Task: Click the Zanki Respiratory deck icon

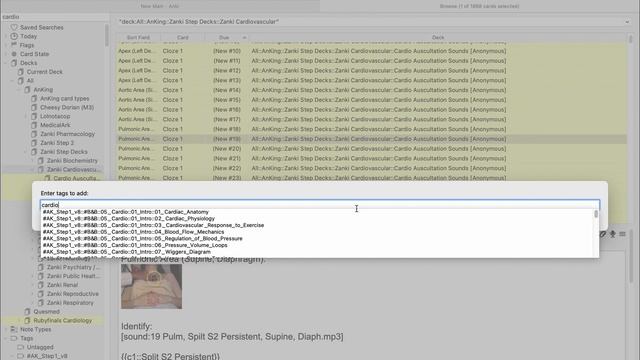Action: [40, 303]
